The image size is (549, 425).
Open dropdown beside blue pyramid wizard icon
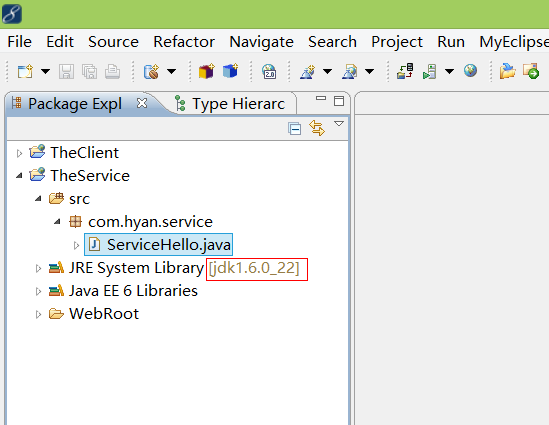[327, 71]
